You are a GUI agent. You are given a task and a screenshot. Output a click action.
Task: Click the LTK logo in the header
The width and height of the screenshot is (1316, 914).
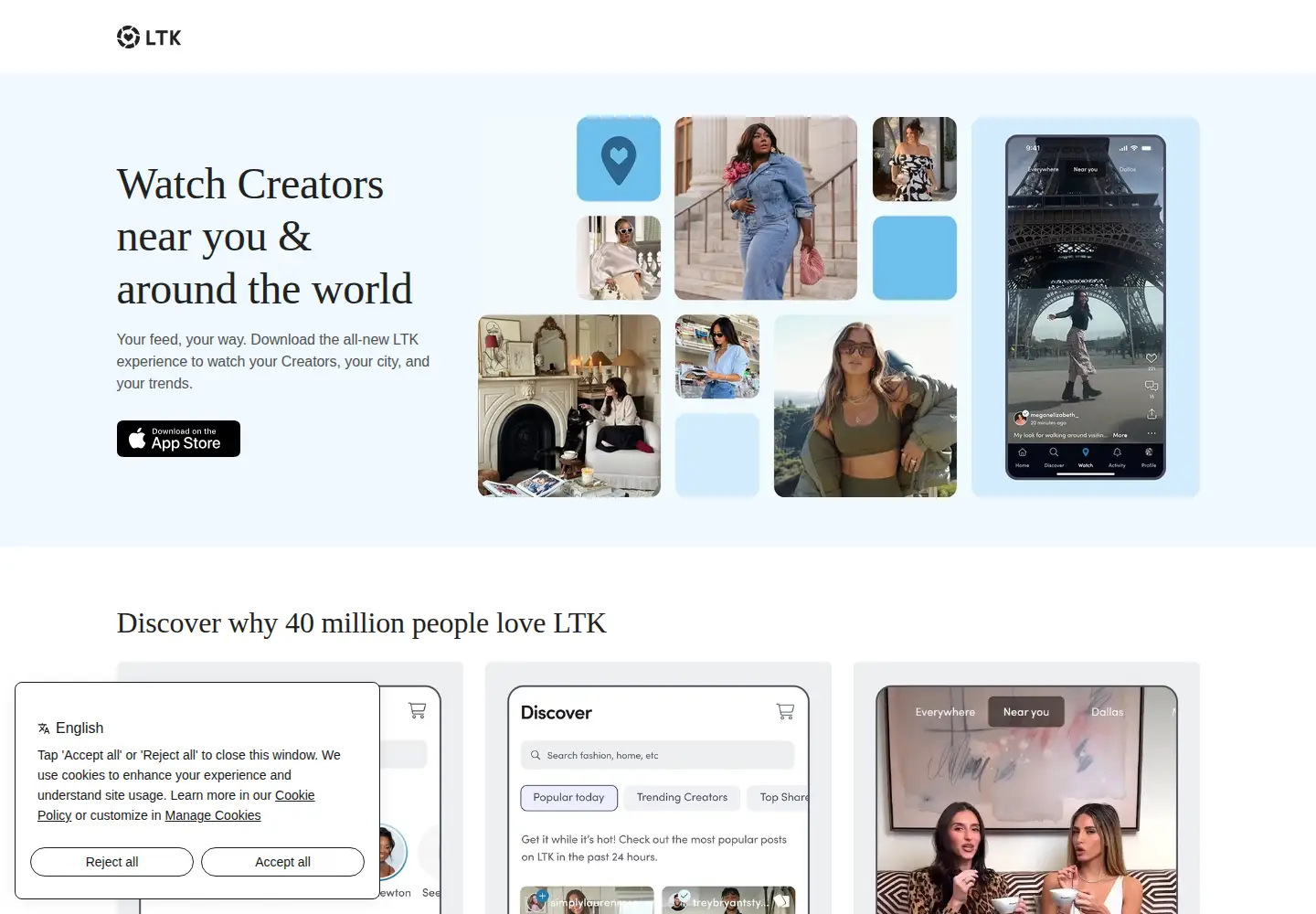[149, 37]
